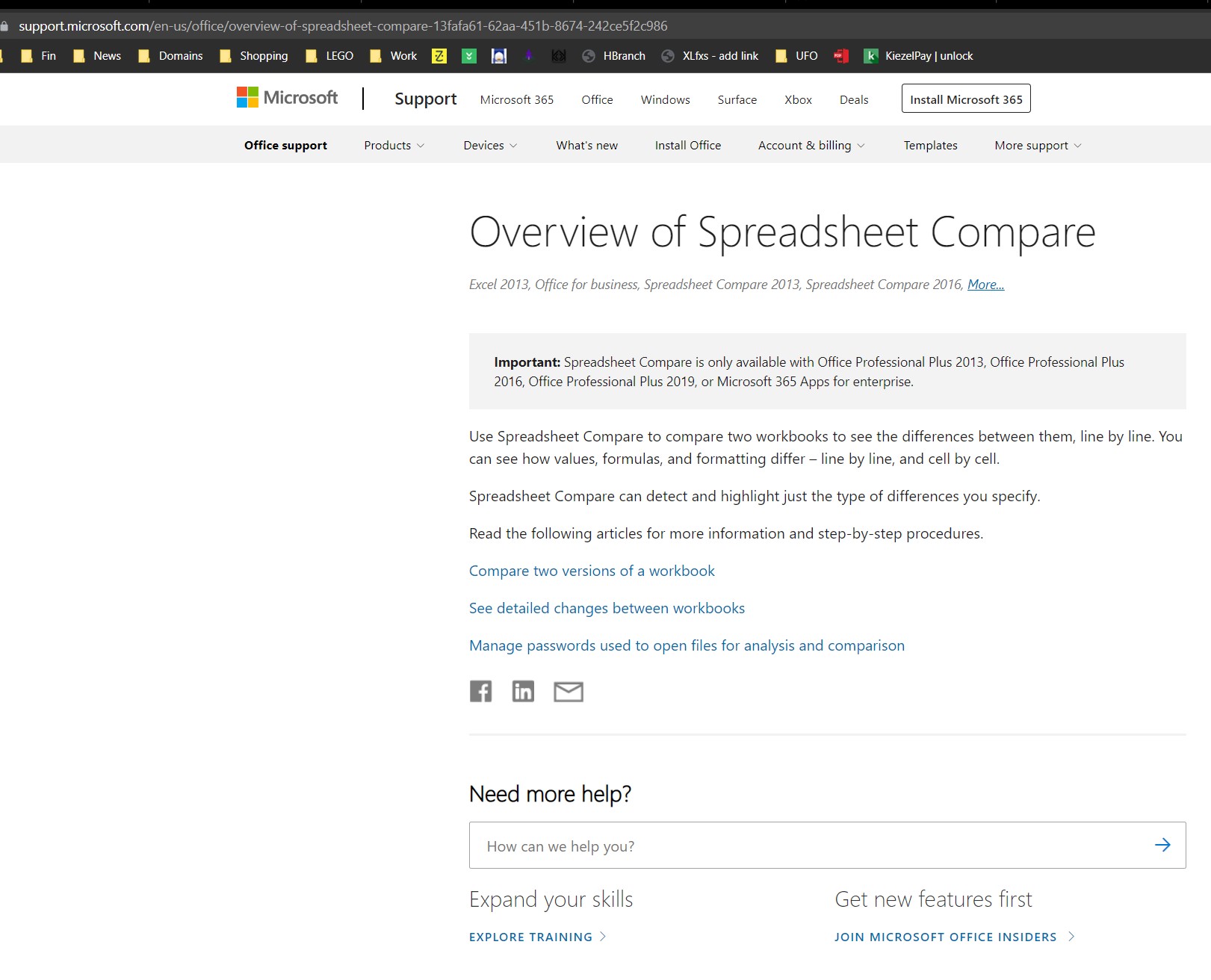Open the blue-white figure bookmark icon
1211x980 pixels.
[499, 56]
